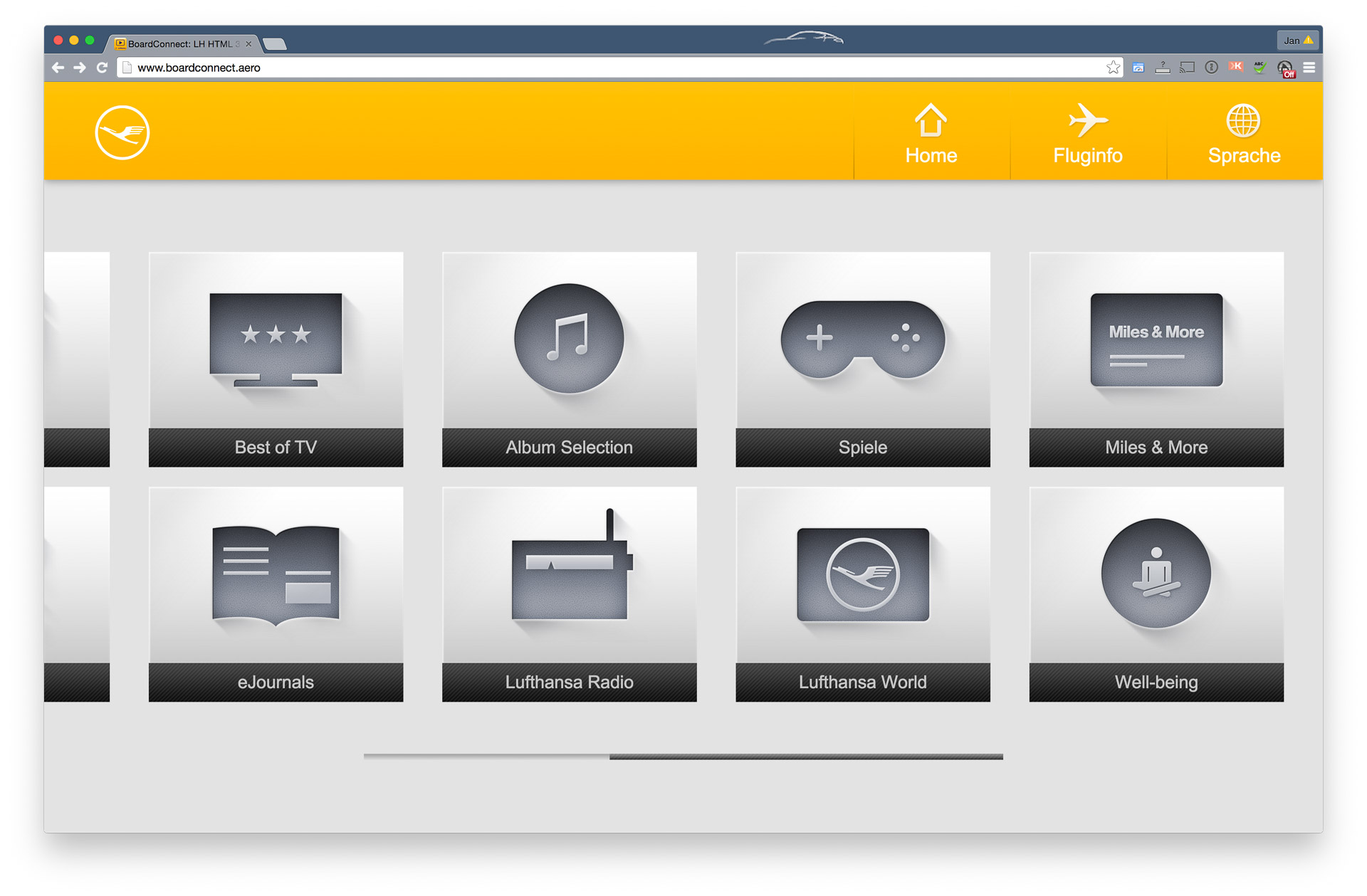The image size is (1367, 896).
Task: Open the Chrome hamburger menu
Action: coord(1309,68)
